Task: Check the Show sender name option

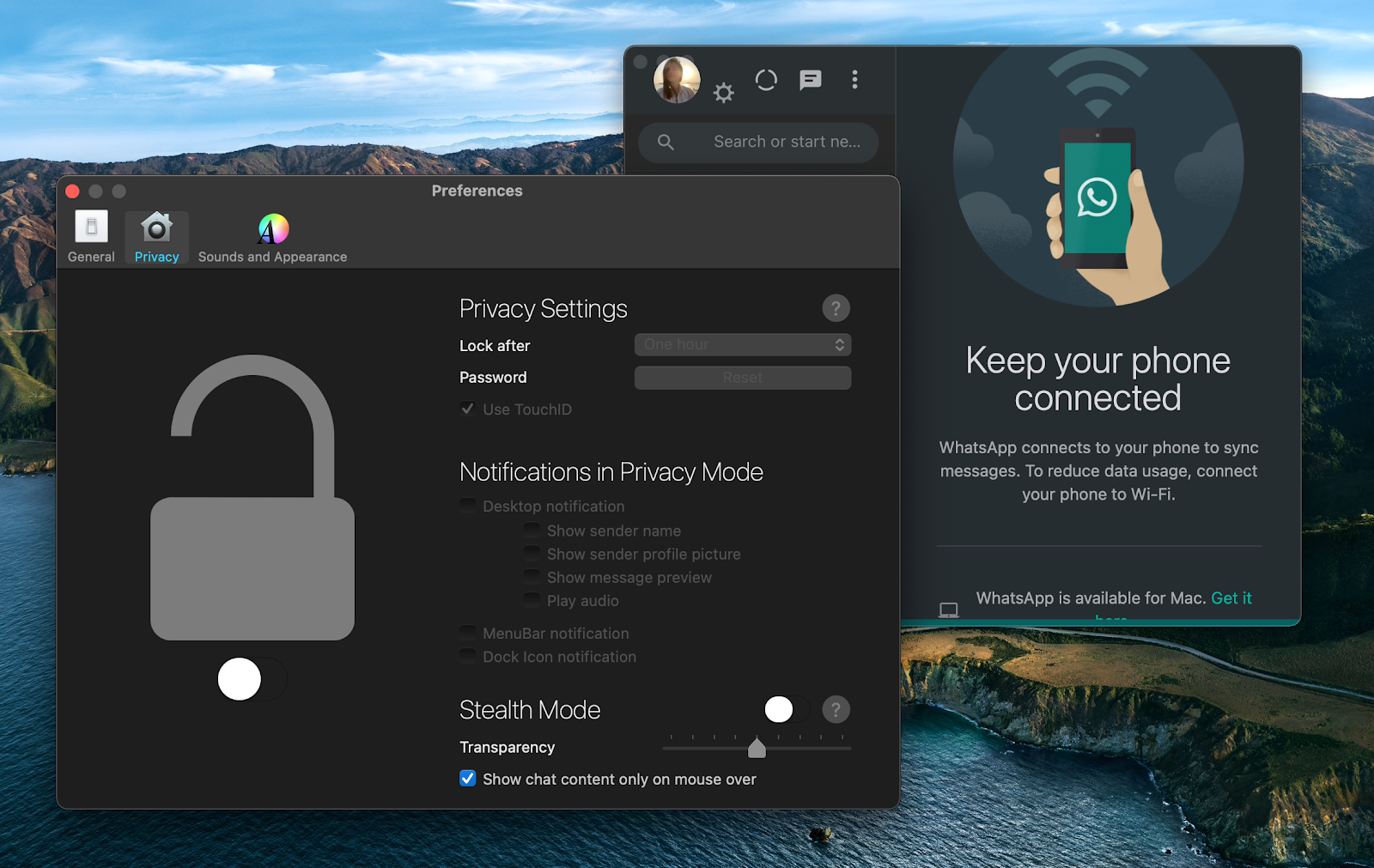Action: pyautogui.click(x=532, y=531)
